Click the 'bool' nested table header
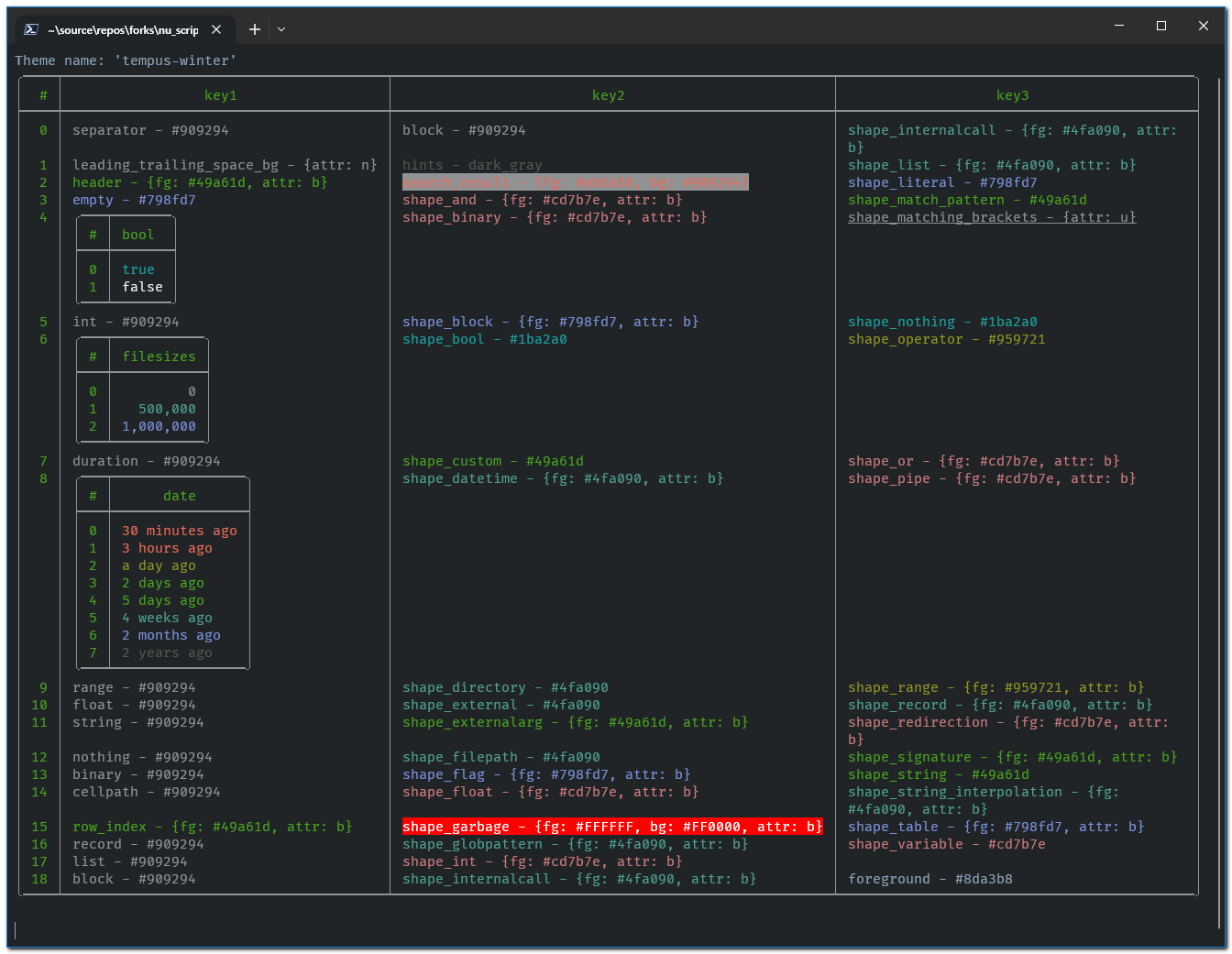The image size is (1232, 954). pos(138,235)
